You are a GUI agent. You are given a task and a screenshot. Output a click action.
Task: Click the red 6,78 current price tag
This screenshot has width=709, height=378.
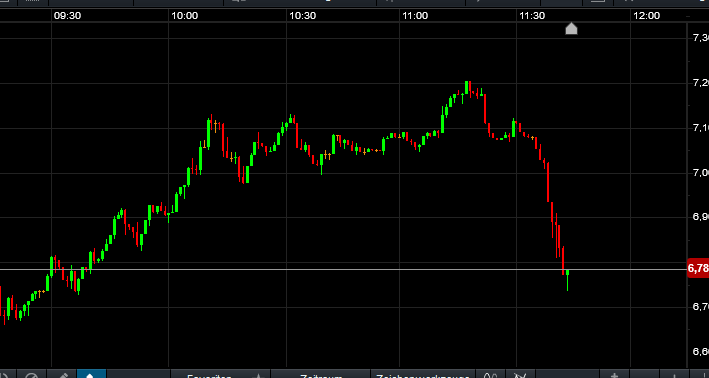(x=698, y=268)
